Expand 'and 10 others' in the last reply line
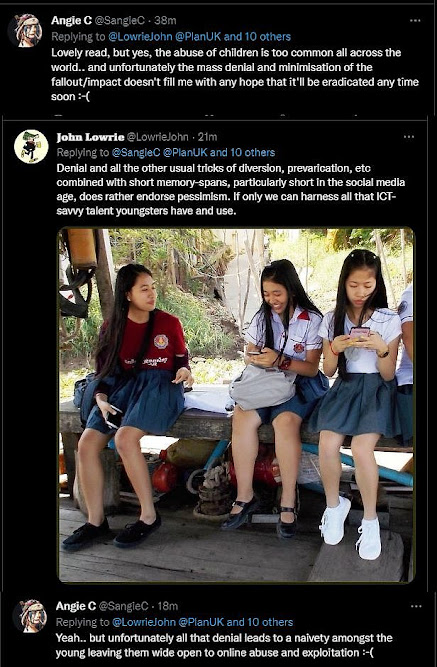 (x=260, y=622)
